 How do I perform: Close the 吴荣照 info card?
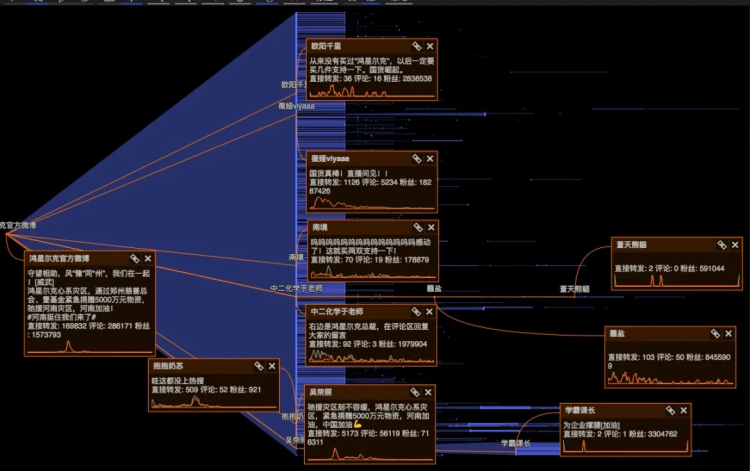pyautogui.click(x=428, y=392)
